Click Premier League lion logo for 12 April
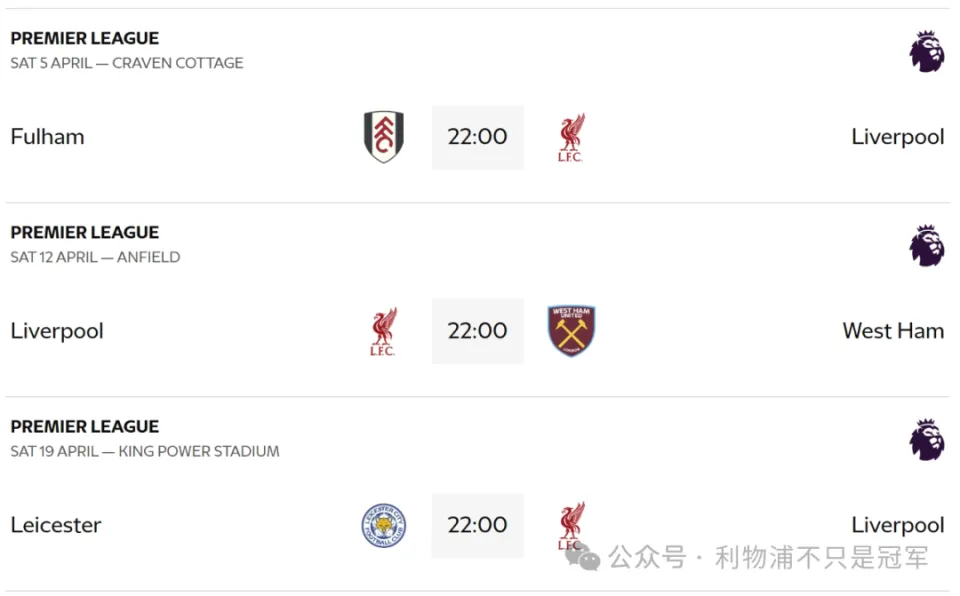This screenshot has width=960, height=596. coord(926,245)
